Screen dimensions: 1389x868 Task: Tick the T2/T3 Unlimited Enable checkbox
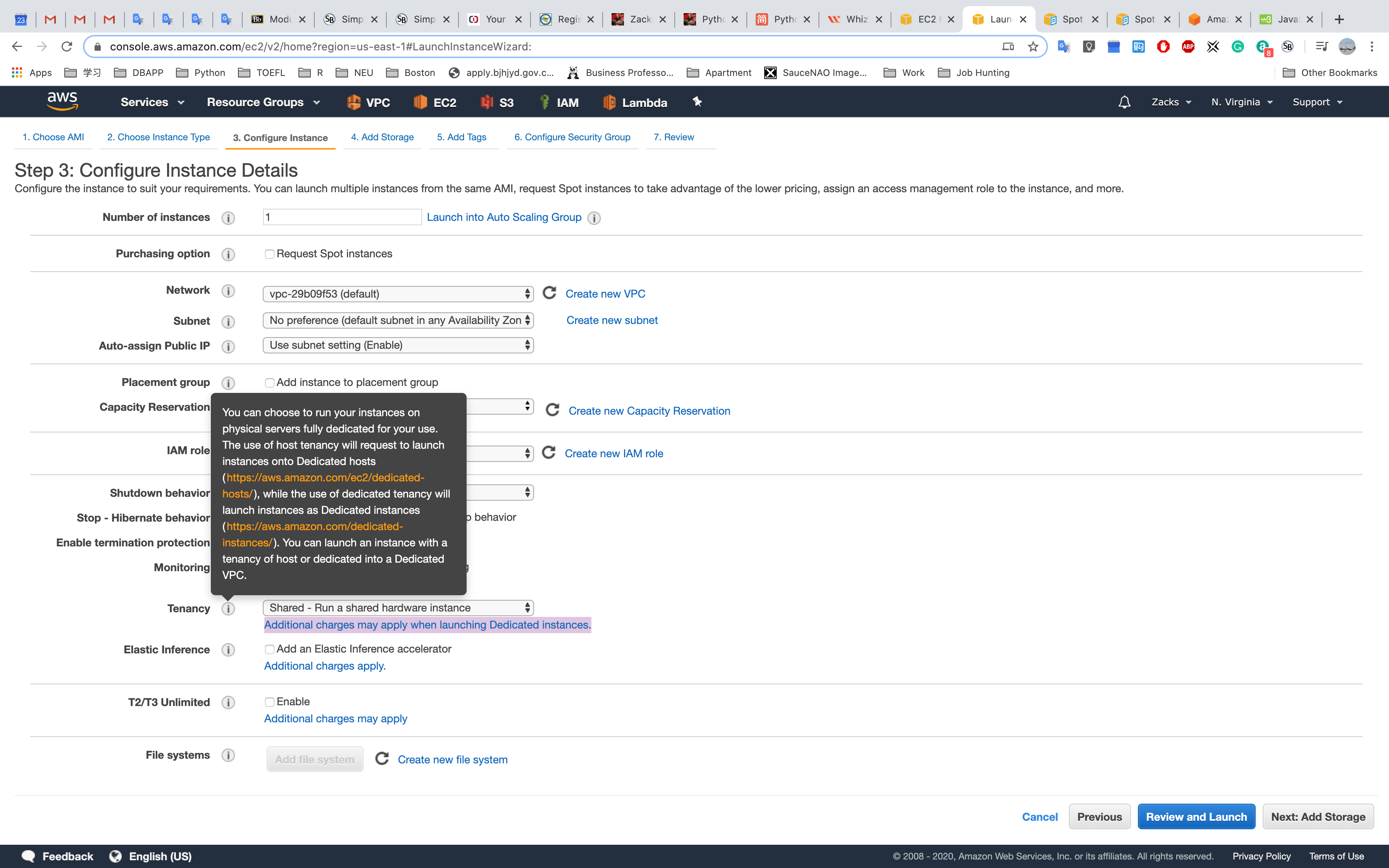269,701
